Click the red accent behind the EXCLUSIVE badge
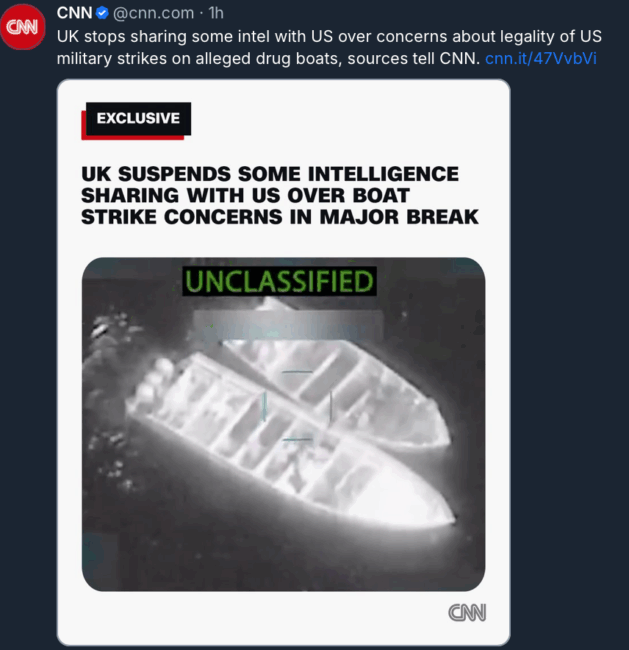The height and width of the screenshot is (650, 629). 132,138
